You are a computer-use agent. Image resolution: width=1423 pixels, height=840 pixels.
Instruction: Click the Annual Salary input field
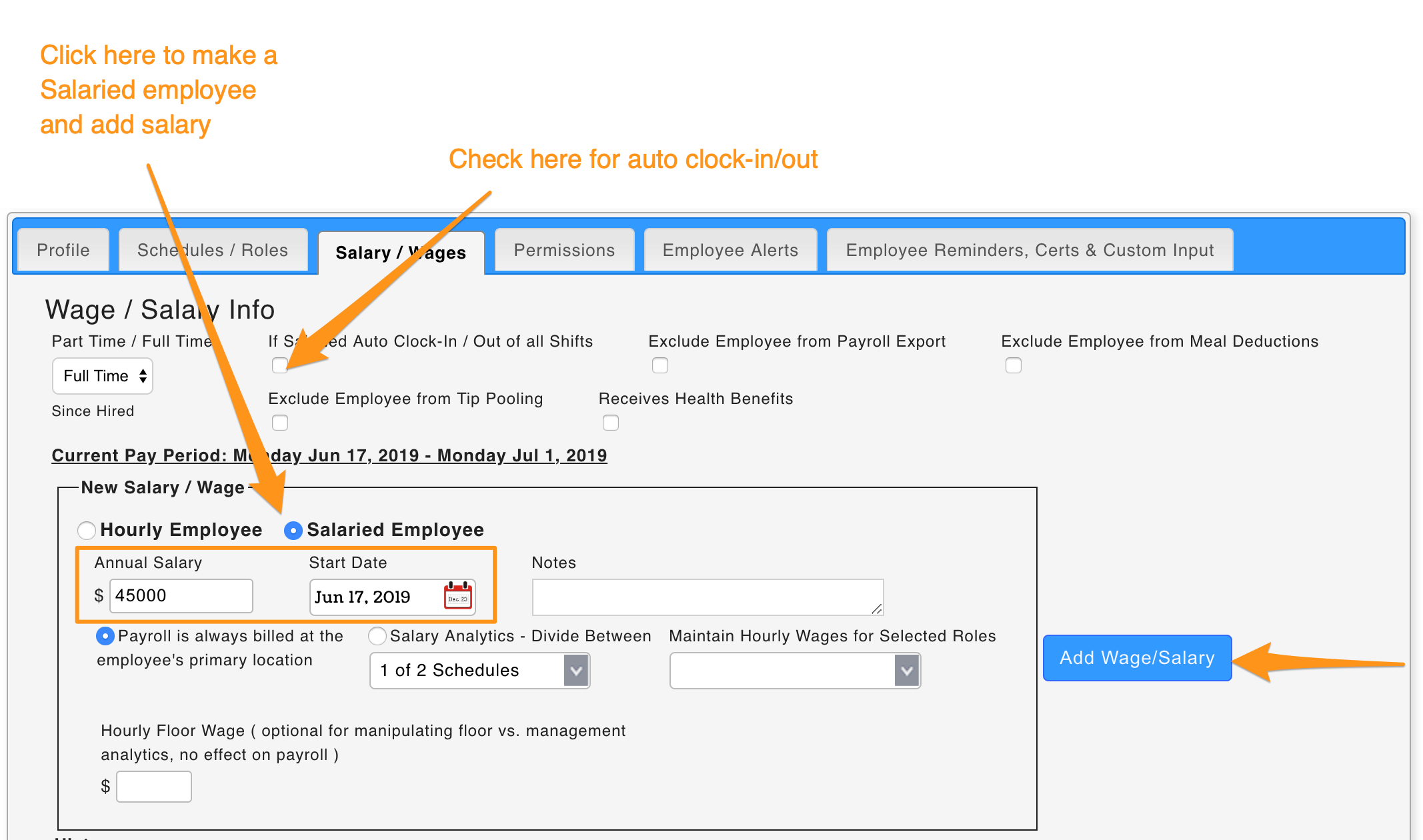[x=181, y=596]
